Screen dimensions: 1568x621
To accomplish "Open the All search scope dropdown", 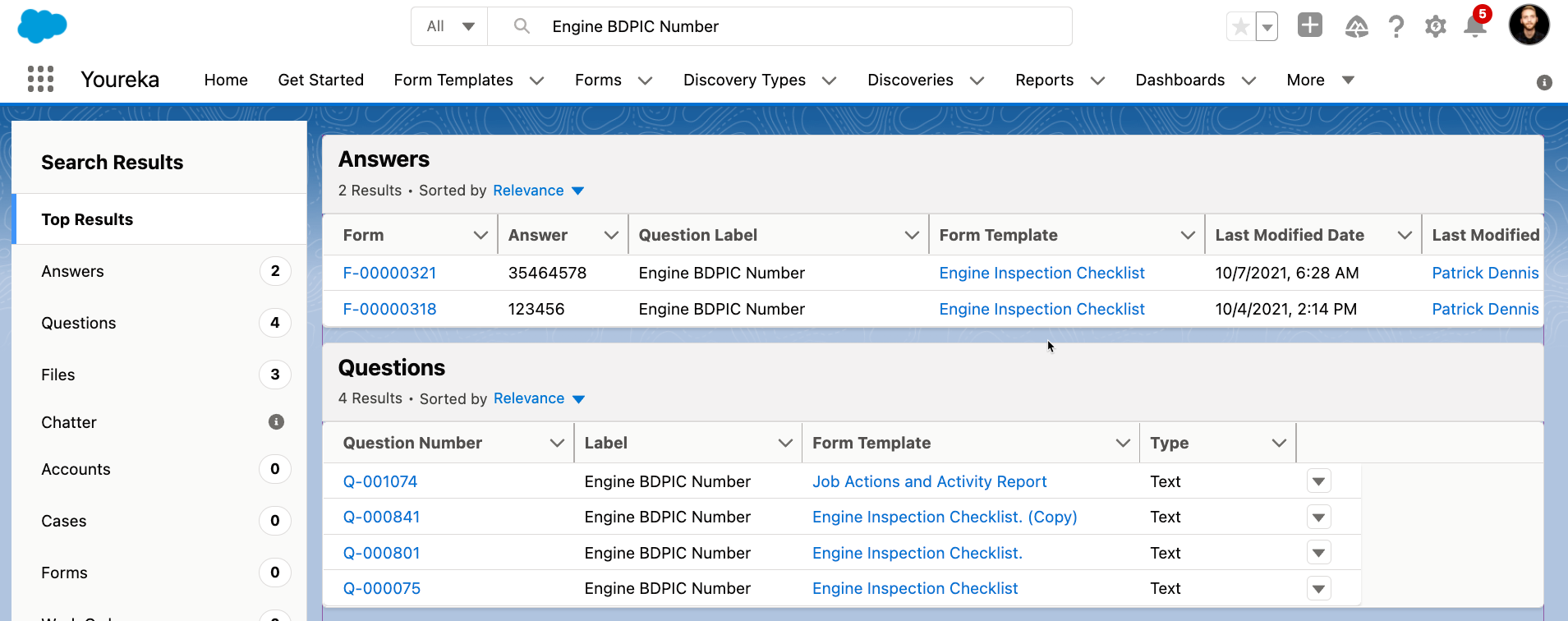I will tap(450, 26).
